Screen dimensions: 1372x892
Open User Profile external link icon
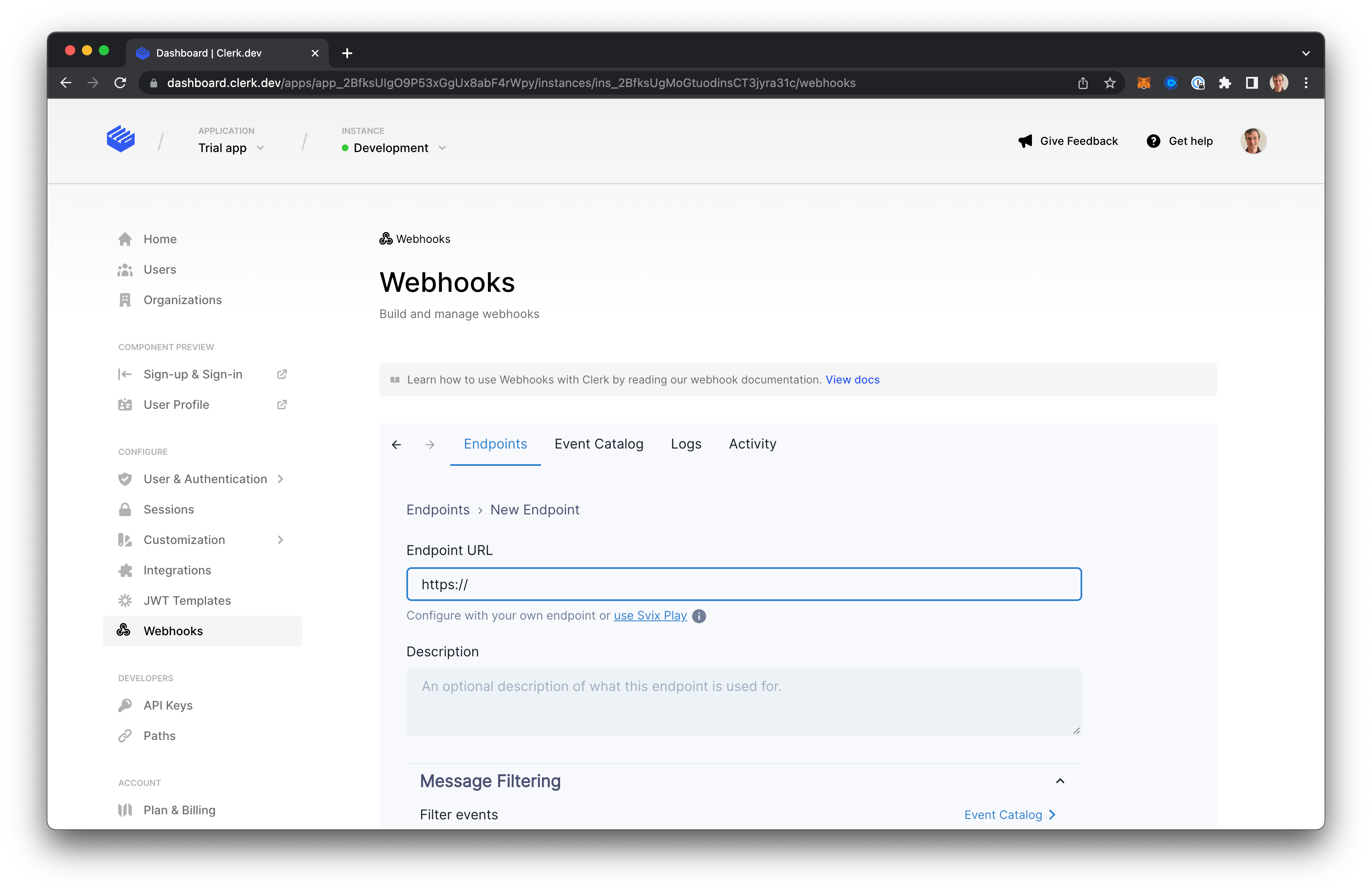[x=282, y=405]
